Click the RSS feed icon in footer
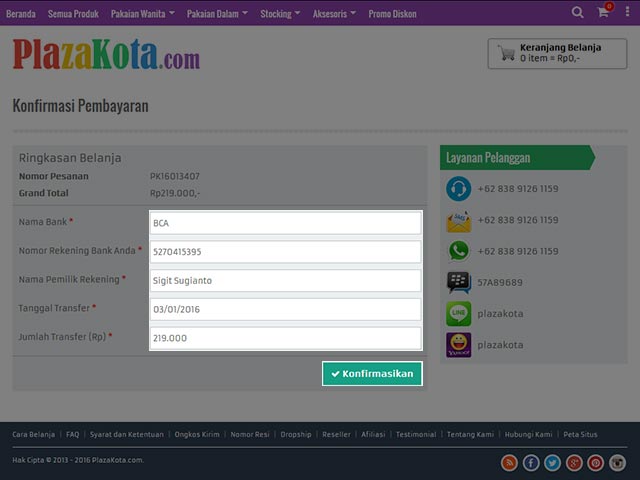Screen dimensions: 640x480 coord(509,462)
